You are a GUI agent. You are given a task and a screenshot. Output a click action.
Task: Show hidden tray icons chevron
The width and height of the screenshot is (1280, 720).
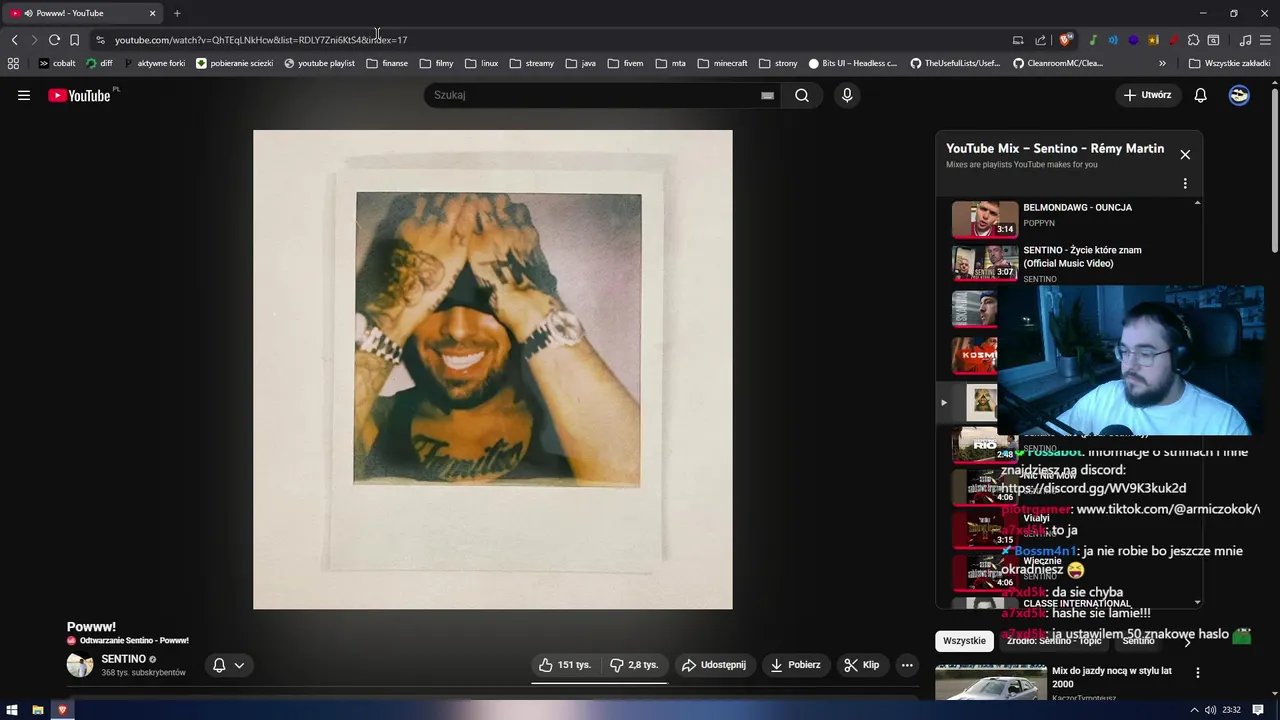pos(1196,710)
